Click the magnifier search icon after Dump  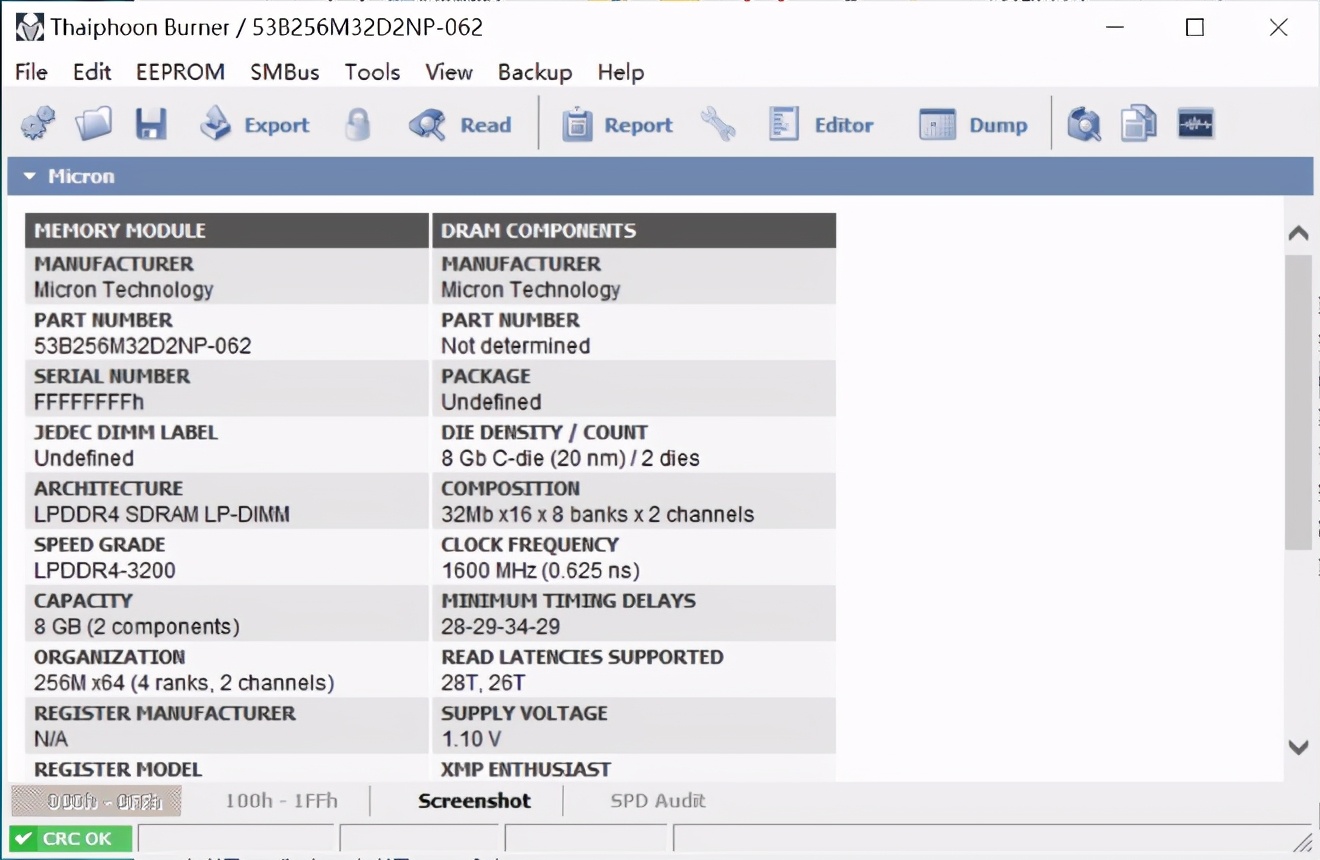[x=1084, y=124]
